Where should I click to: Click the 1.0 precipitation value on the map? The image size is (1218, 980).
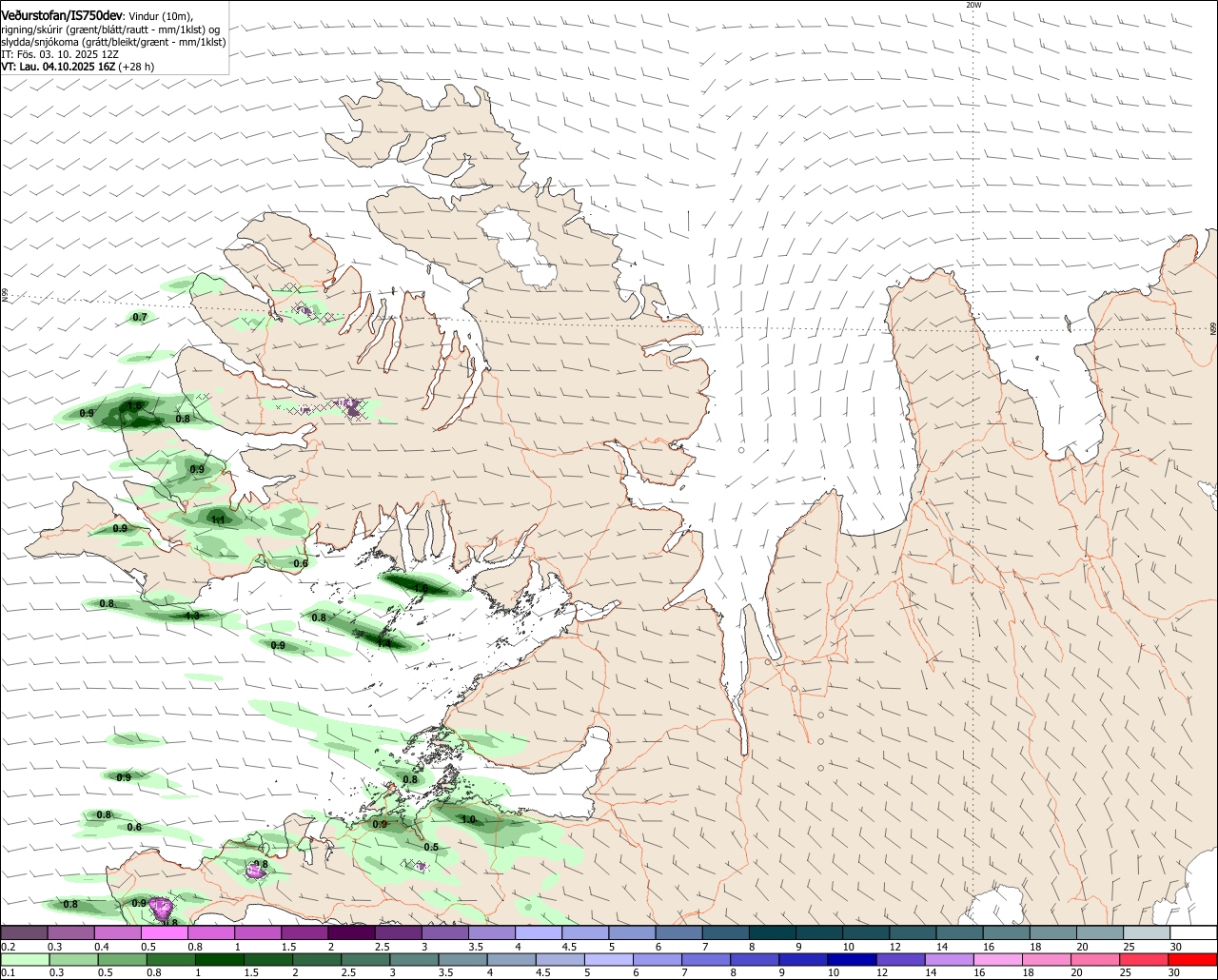coord(468,819)
